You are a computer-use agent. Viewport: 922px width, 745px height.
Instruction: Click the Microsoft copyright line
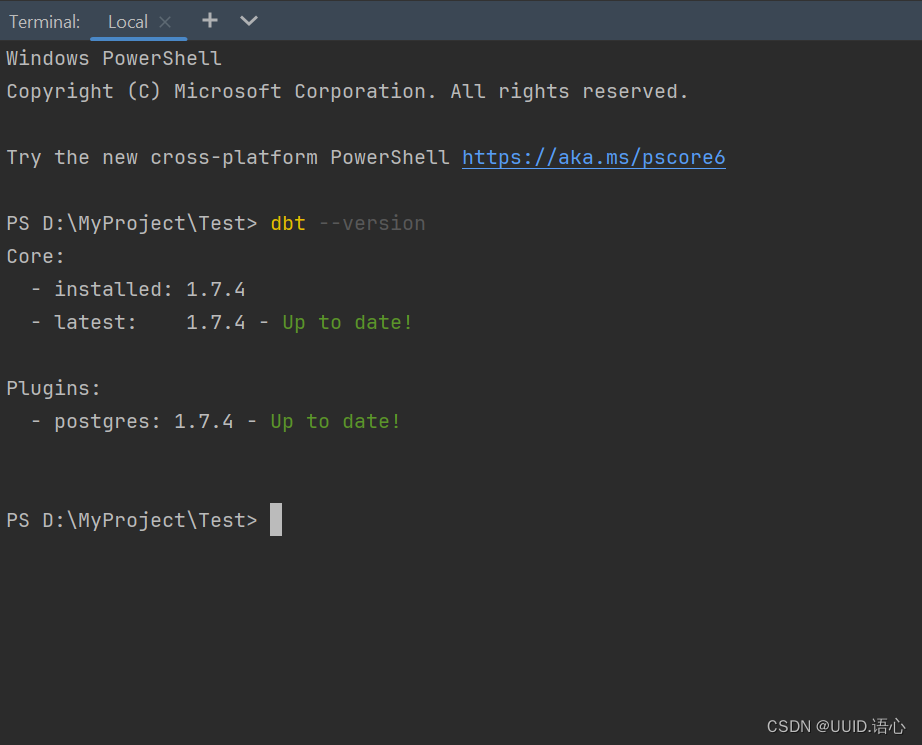click(x=347, y=91)
